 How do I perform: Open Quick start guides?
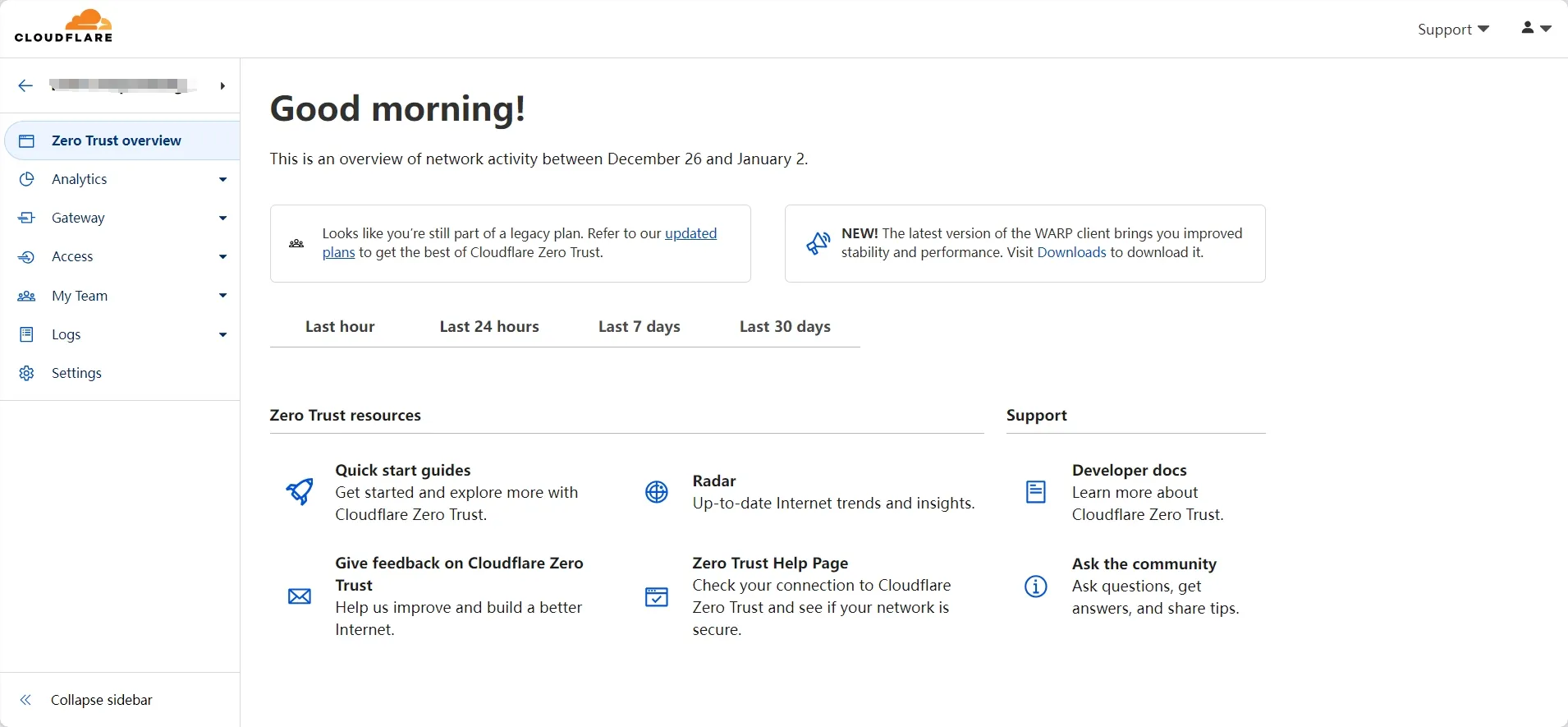(x=402, y=470)
